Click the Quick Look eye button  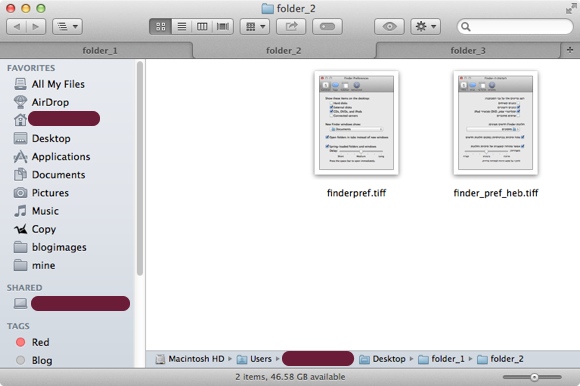coord(389,27)
